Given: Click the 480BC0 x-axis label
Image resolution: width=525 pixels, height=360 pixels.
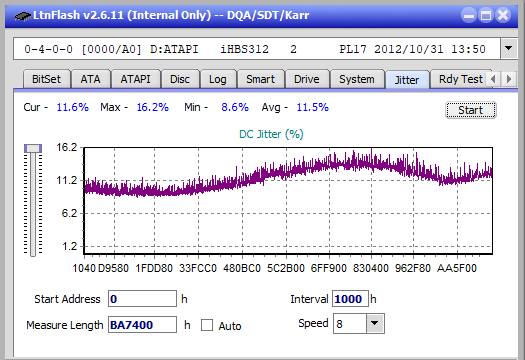Looking at the screenshot, I should 242,268.
